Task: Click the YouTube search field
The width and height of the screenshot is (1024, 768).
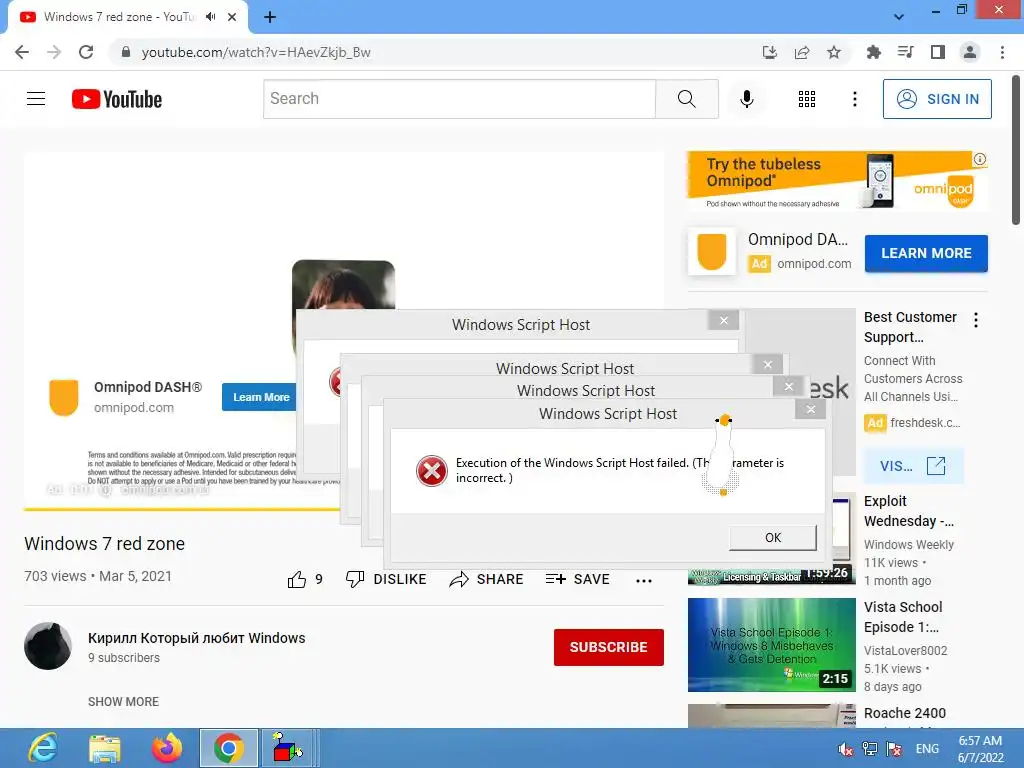Action: [459, 99]
